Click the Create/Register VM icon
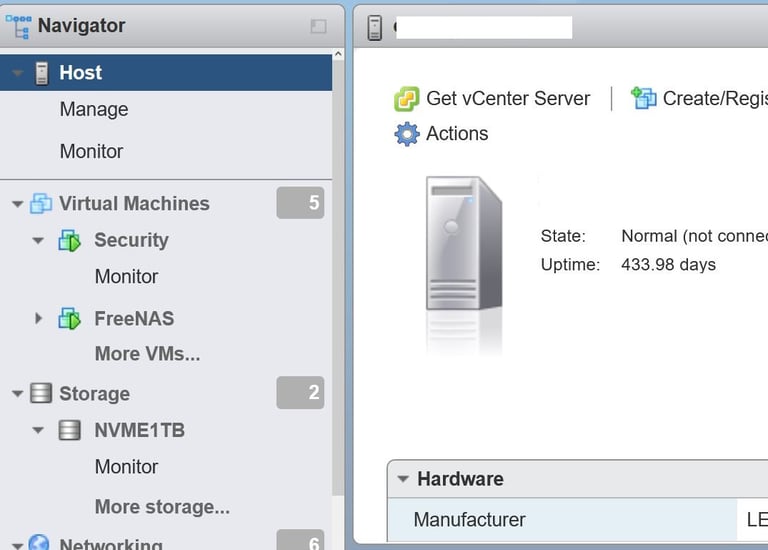 pyautogui.click(x=644, y=98)
